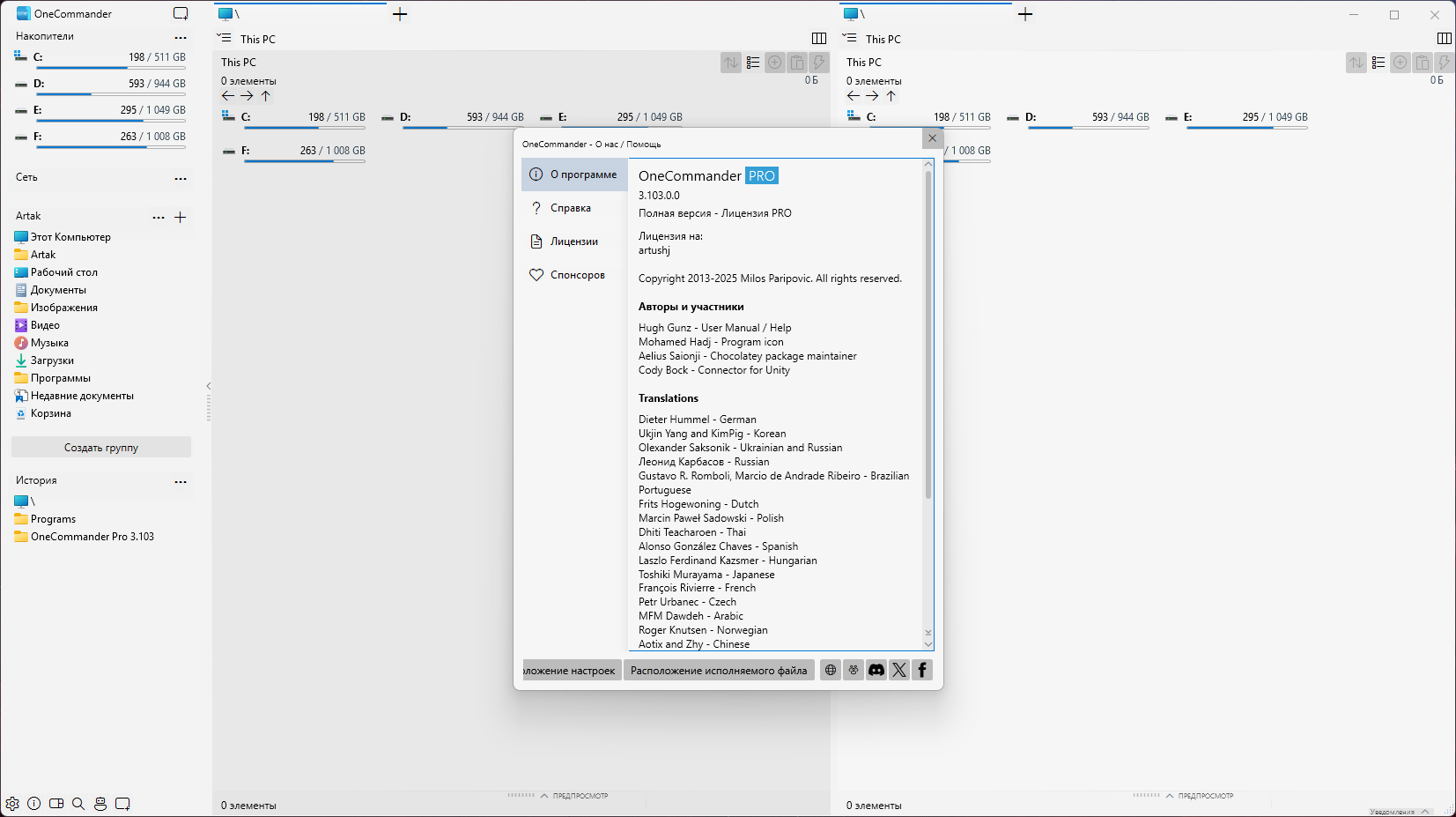Open Рабочий стол in the sidebar
Screen dimensions: 1456x817
63,272
